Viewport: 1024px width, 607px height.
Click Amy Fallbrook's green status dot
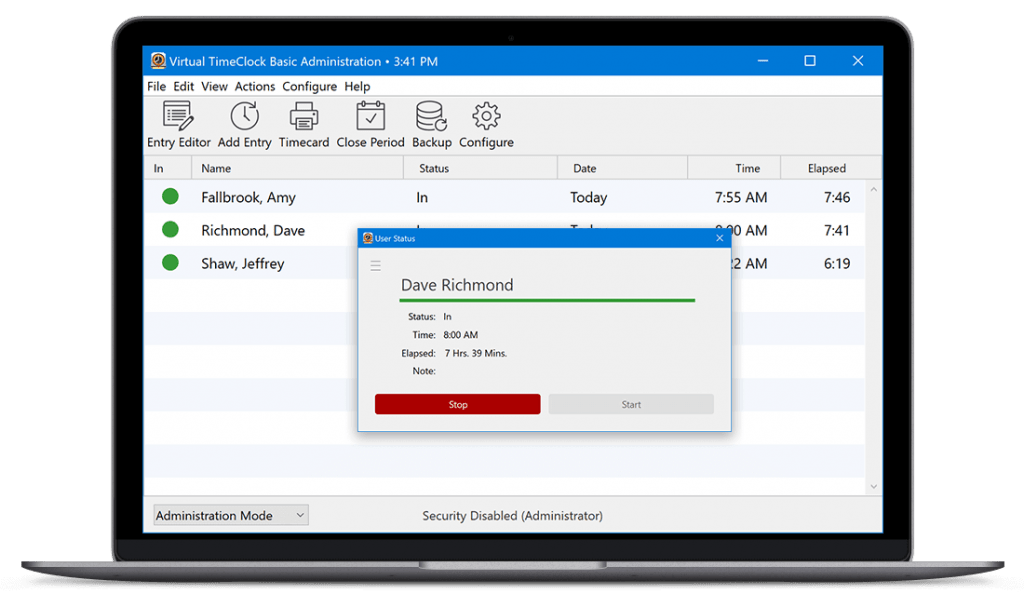point(170,196)
